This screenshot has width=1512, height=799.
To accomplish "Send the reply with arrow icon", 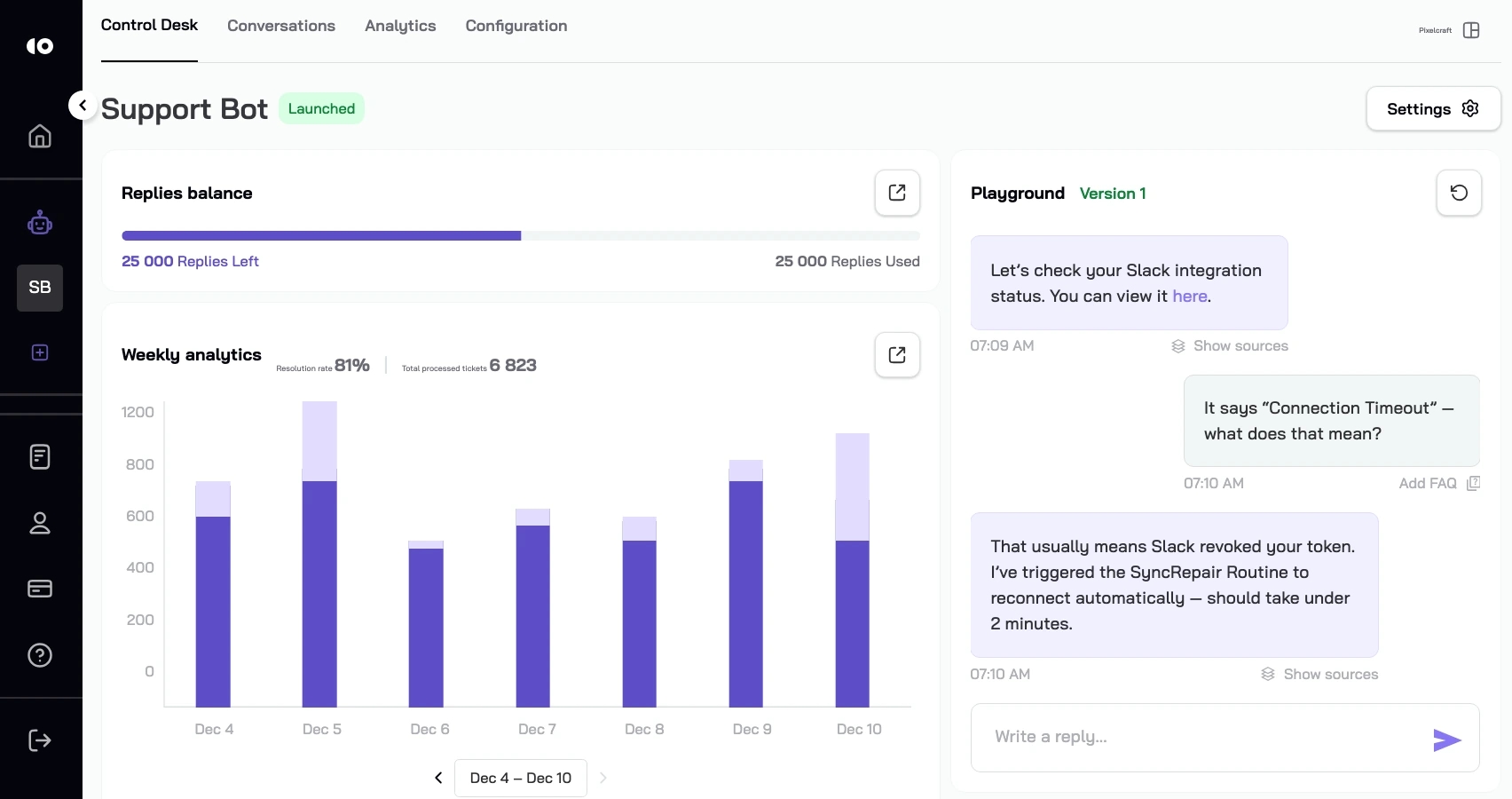I will [x=1447, y=740].
